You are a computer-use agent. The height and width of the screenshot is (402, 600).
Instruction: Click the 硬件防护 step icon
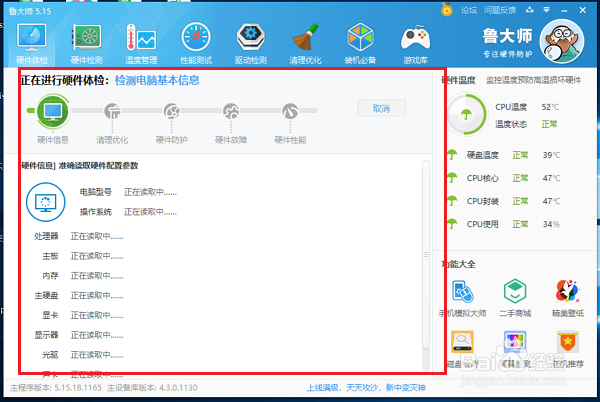(x=171, y=111)
